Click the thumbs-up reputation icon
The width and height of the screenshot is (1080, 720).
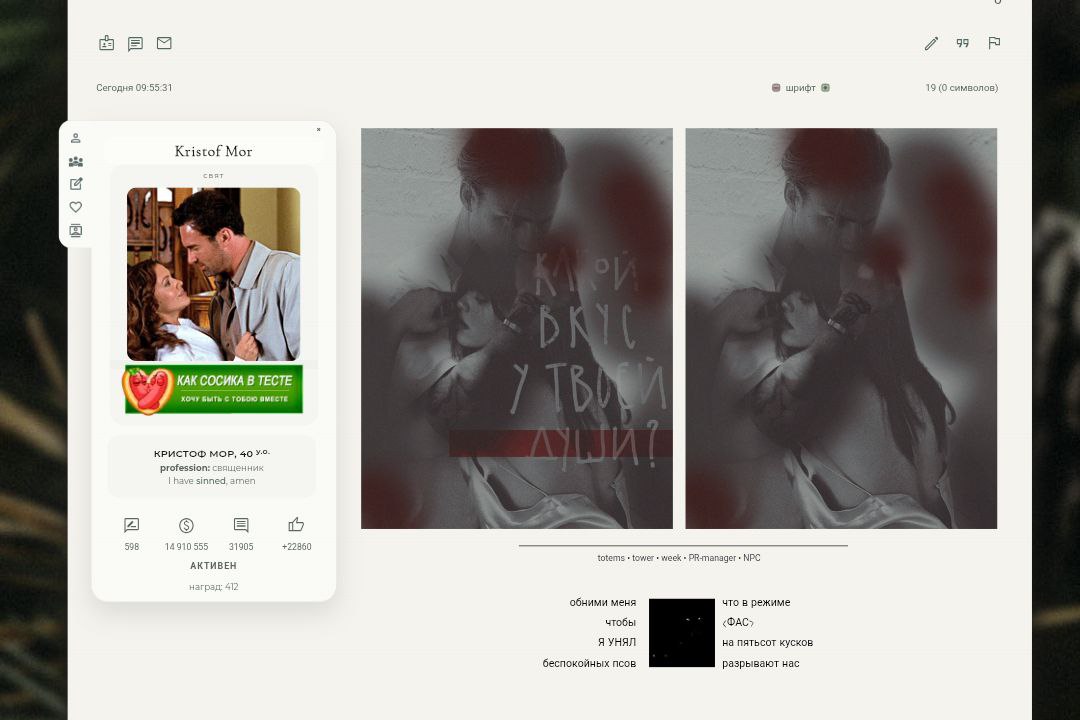(x=296, y=525)
